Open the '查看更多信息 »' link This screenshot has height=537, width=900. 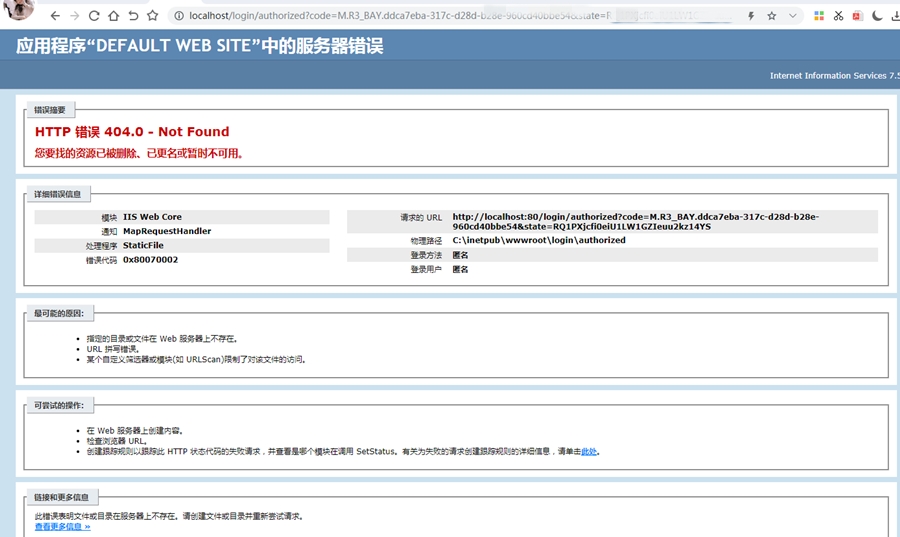click(x=63, y=527)
